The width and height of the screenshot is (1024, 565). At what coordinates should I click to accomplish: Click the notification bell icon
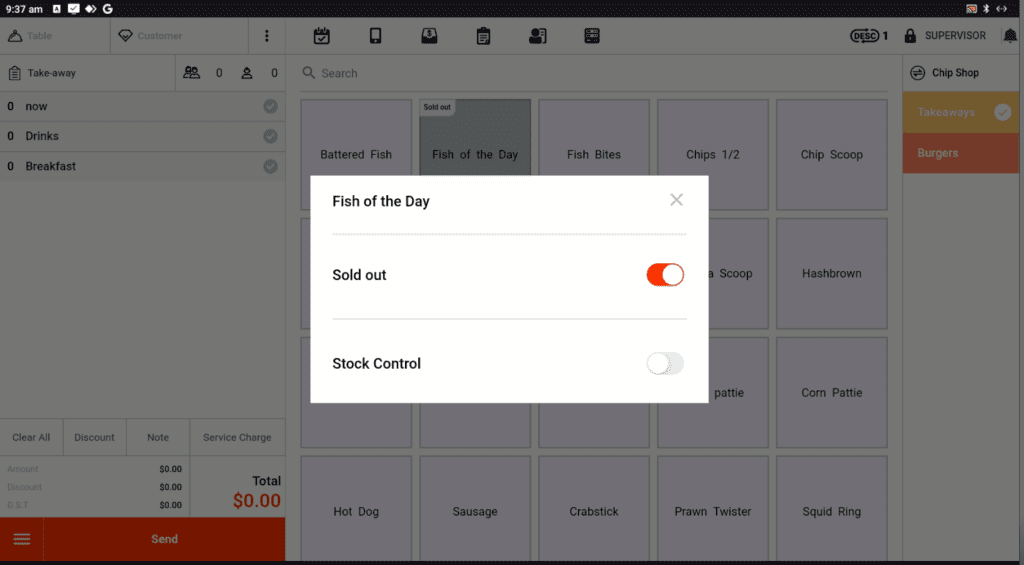1010,36
